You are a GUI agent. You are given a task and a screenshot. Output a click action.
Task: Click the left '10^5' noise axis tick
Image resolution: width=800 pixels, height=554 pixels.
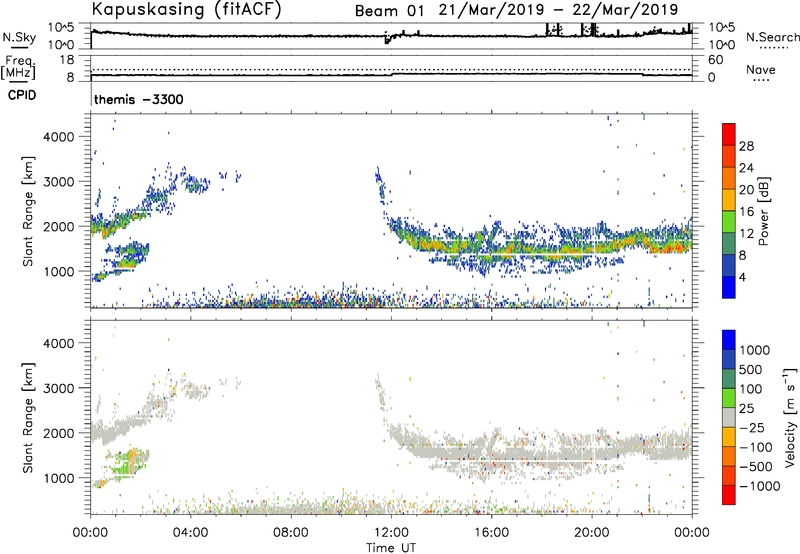[61, 28]
